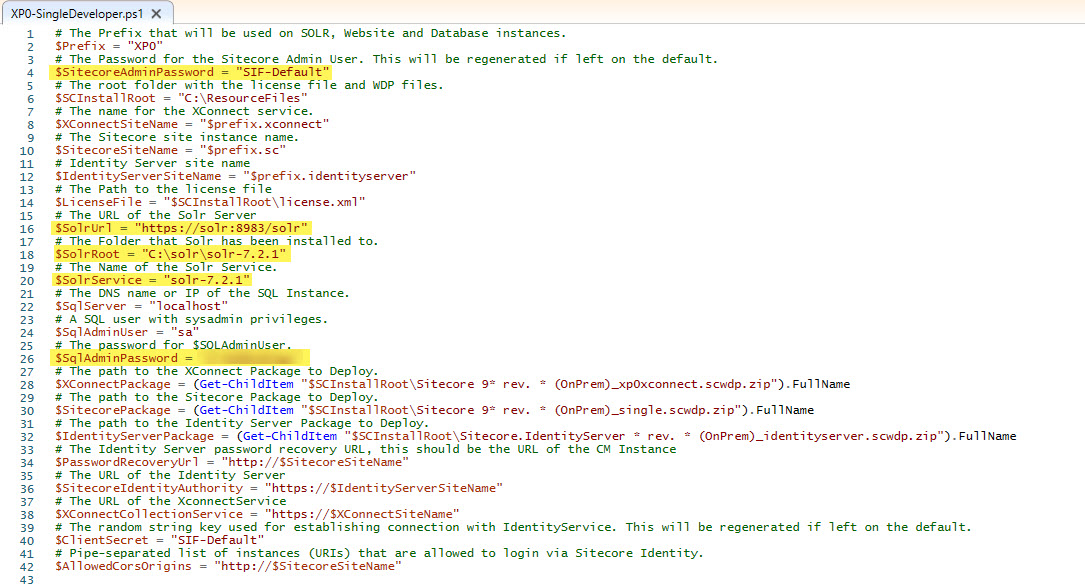The image size is (1085, 585).
Task: Click the comment 'The URL of the Solr Server'
Action: 156,215
